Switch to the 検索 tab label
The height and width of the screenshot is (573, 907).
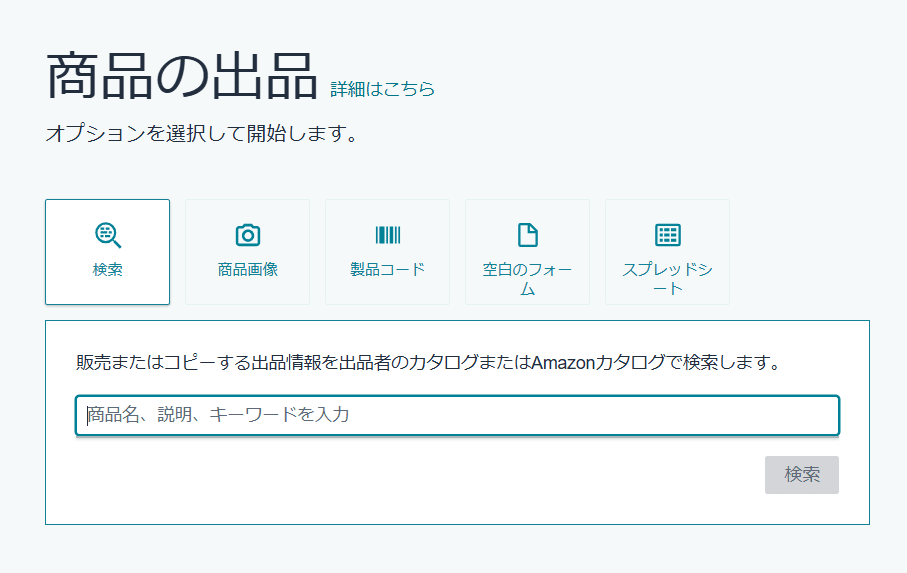coord(108,269)
